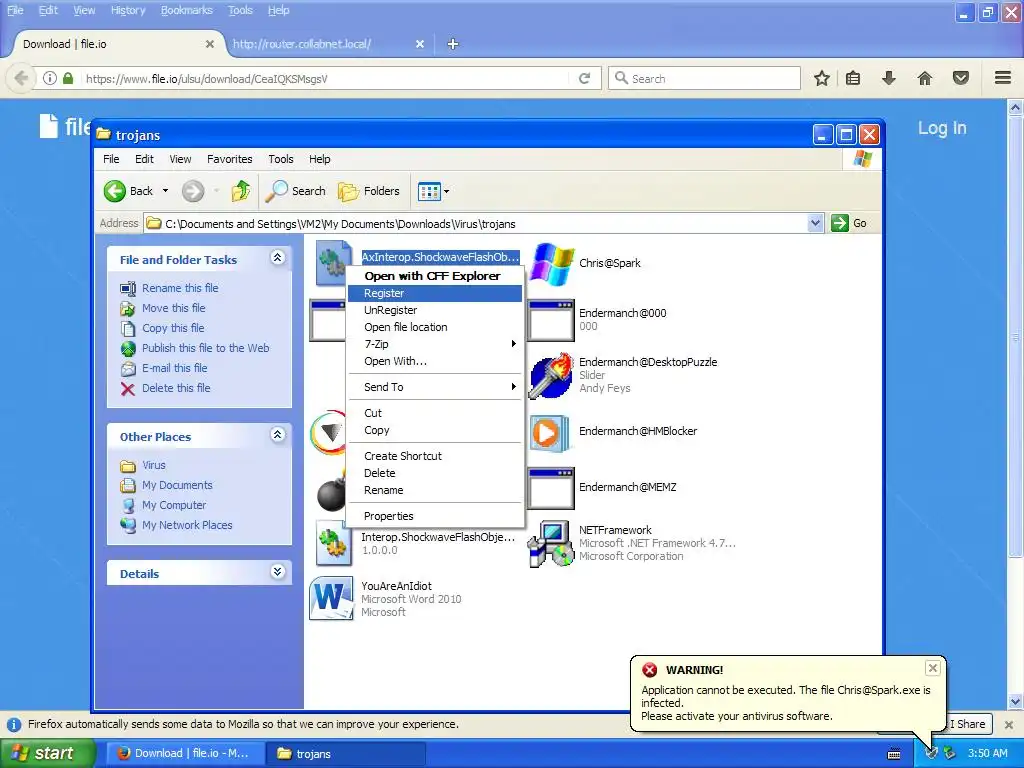Select Rename in the context menu
Image resolution: width=1024 pixels, height=768 pixels.
point(434,490)
